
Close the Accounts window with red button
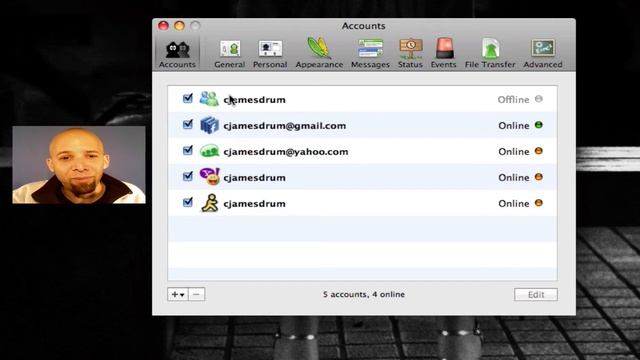tap(163, 26)
